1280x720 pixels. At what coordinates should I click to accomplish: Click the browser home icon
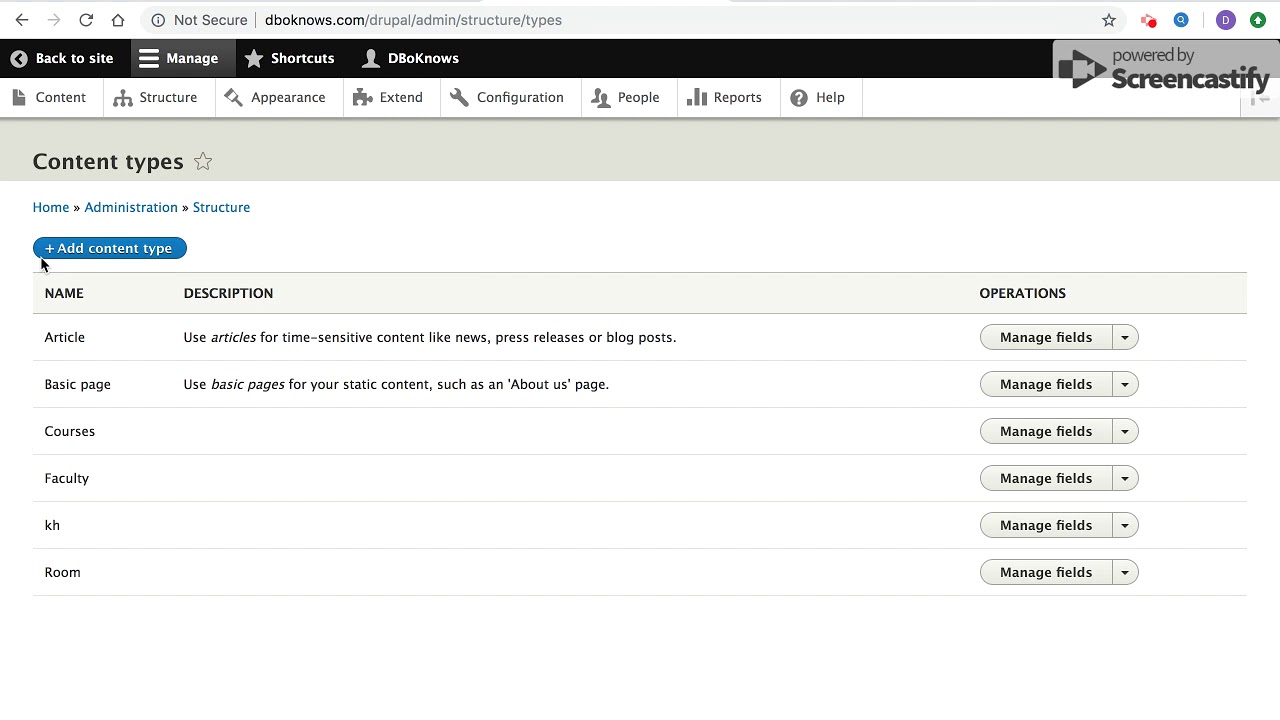tap(118, 20)
